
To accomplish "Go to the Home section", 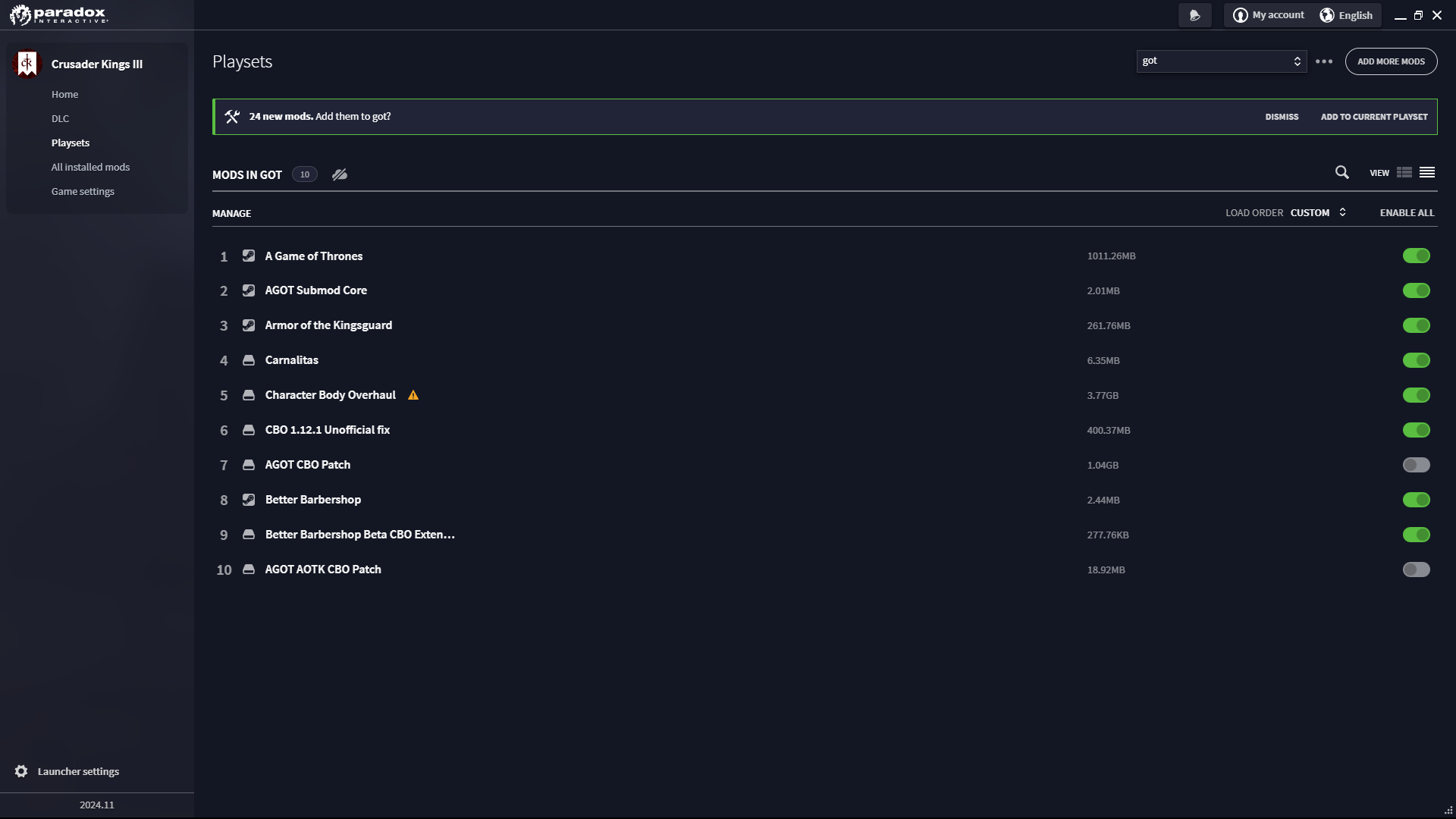I will coord(64,95).
